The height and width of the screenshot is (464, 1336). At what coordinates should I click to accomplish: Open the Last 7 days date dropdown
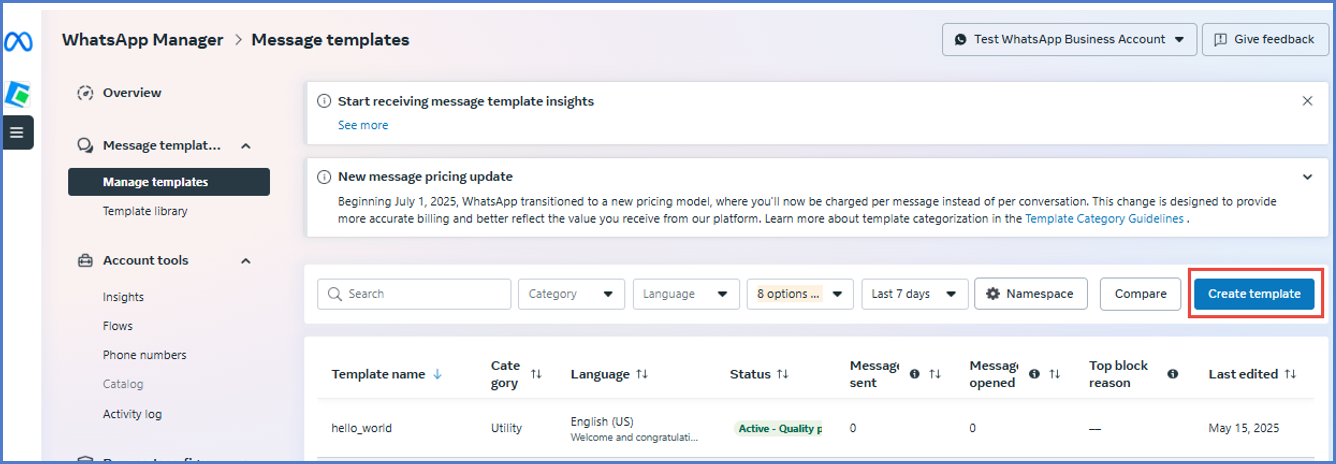[914, 294]
